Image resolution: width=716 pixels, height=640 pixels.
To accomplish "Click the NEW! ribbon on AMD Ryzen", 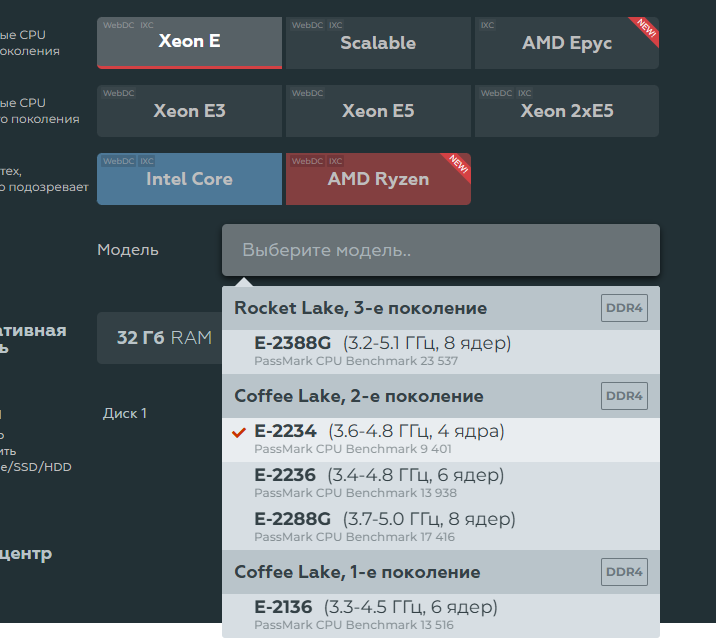I will click(x=458, y=165).
